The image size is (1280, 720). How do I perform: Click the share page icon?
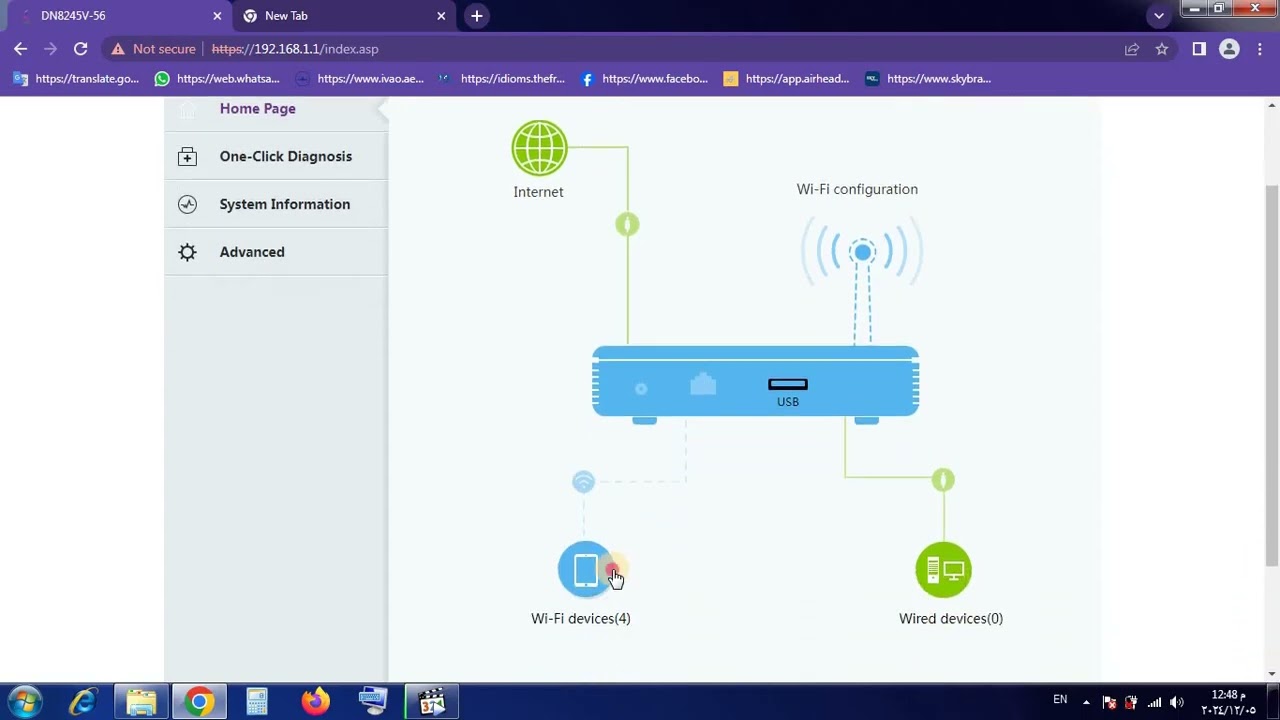point(1132,49)
